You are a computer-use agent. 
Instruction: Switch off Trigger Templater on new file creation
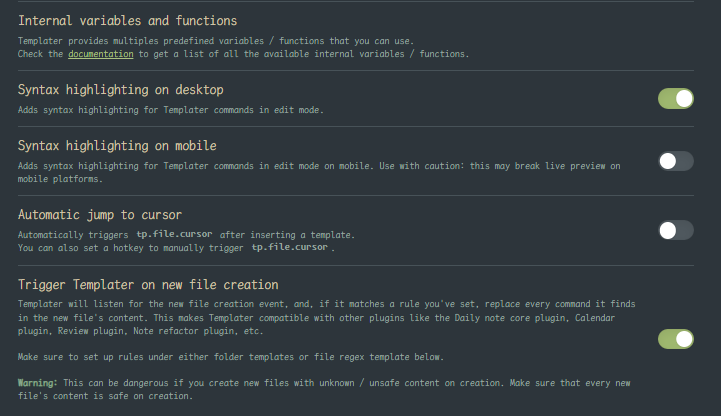pos(675,339)
